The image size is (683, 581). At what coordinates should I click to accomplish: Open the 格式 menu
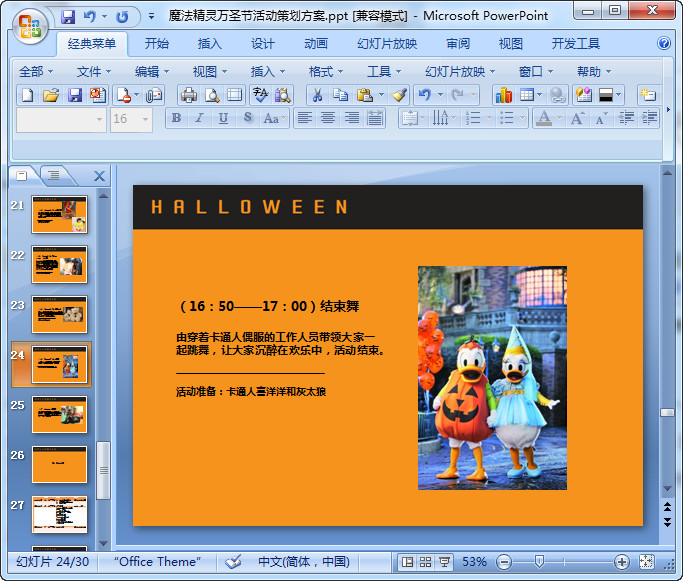326,71
